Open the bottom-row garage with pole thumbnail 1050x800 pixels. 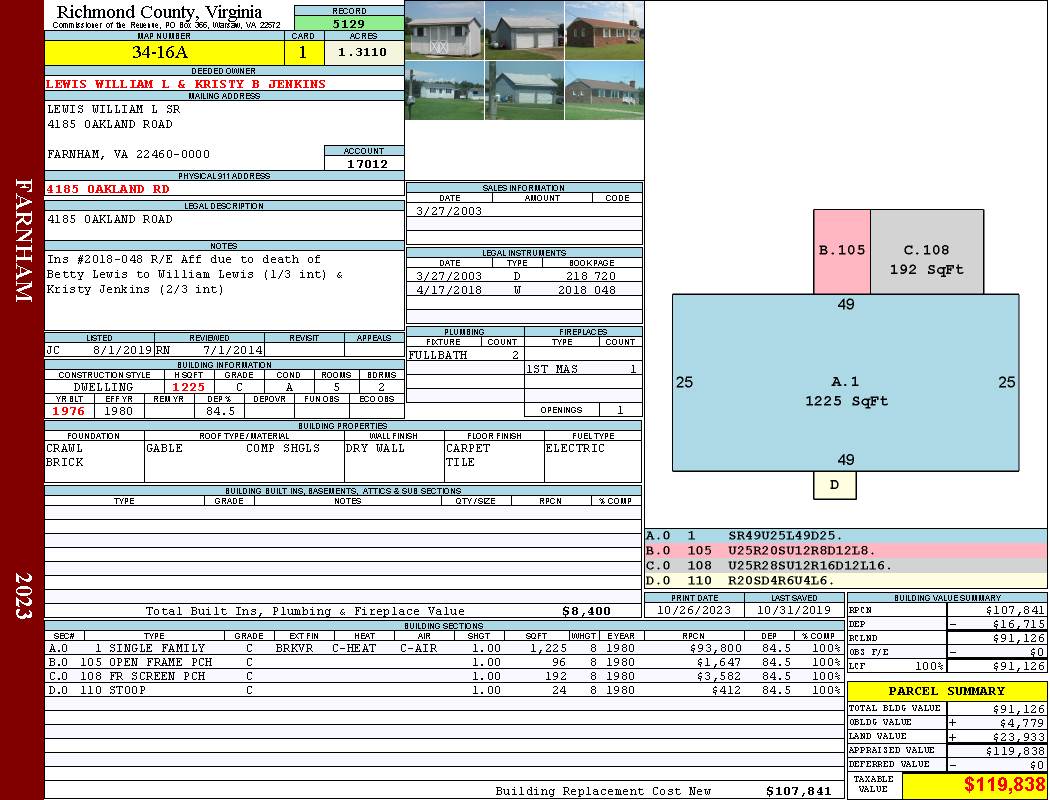pos(524,90)
